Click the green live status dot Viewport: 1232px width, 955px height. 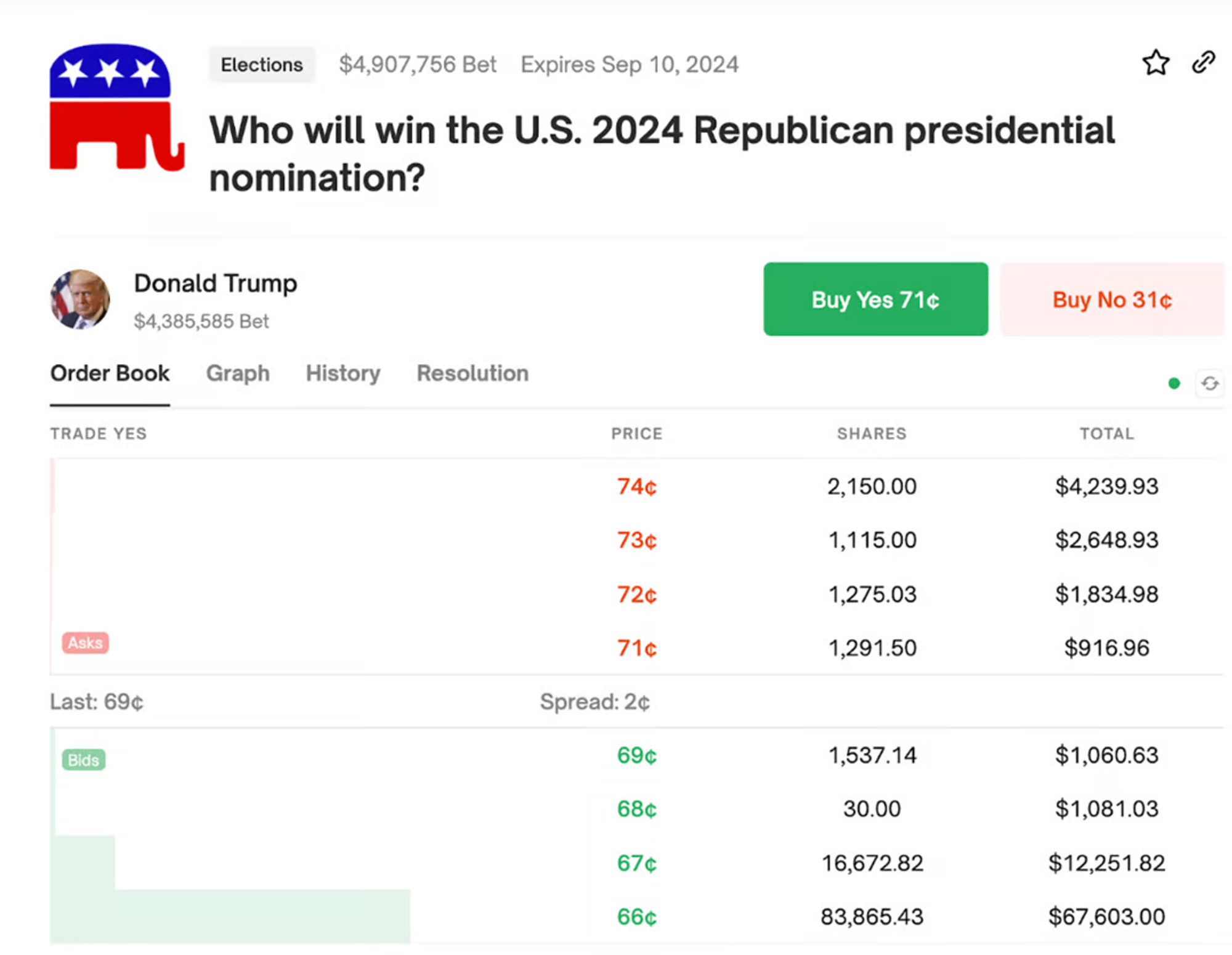[x=1174, y=384]
